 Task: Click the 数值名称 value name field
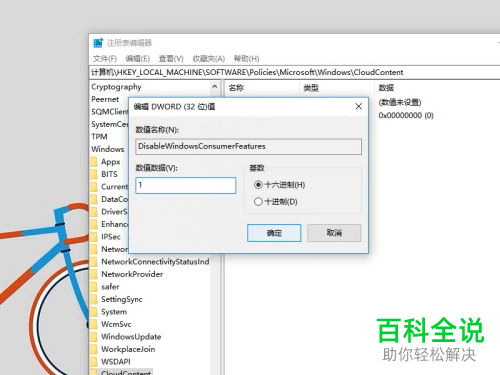[x=248, y=147]
